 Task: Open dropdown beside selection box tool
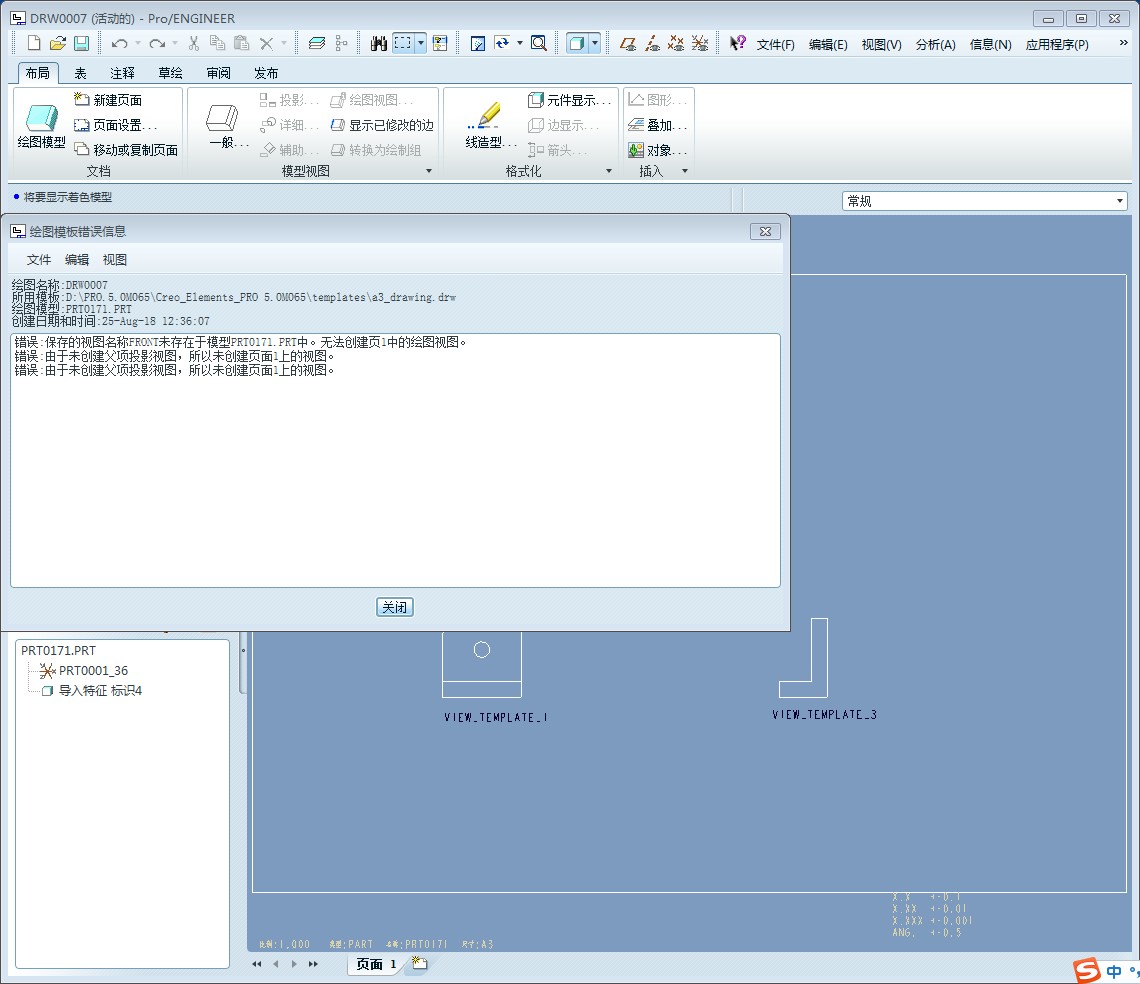tap(420, 44)
